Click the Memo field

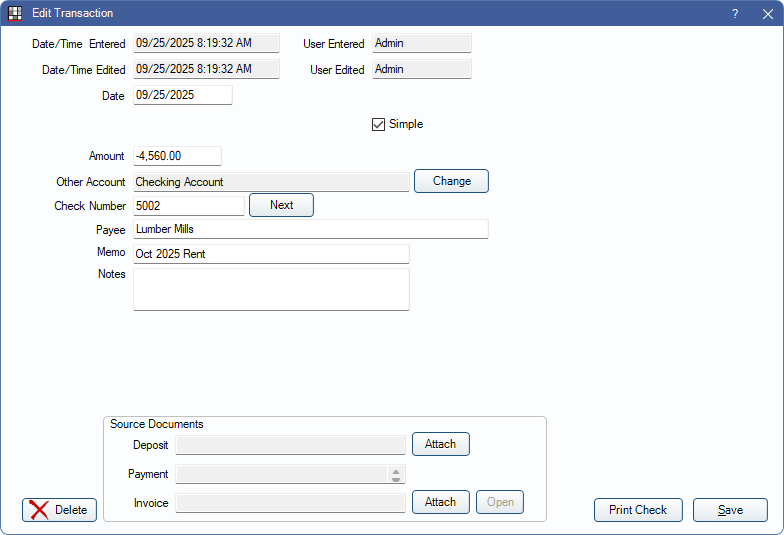click(x=271, y=254)
